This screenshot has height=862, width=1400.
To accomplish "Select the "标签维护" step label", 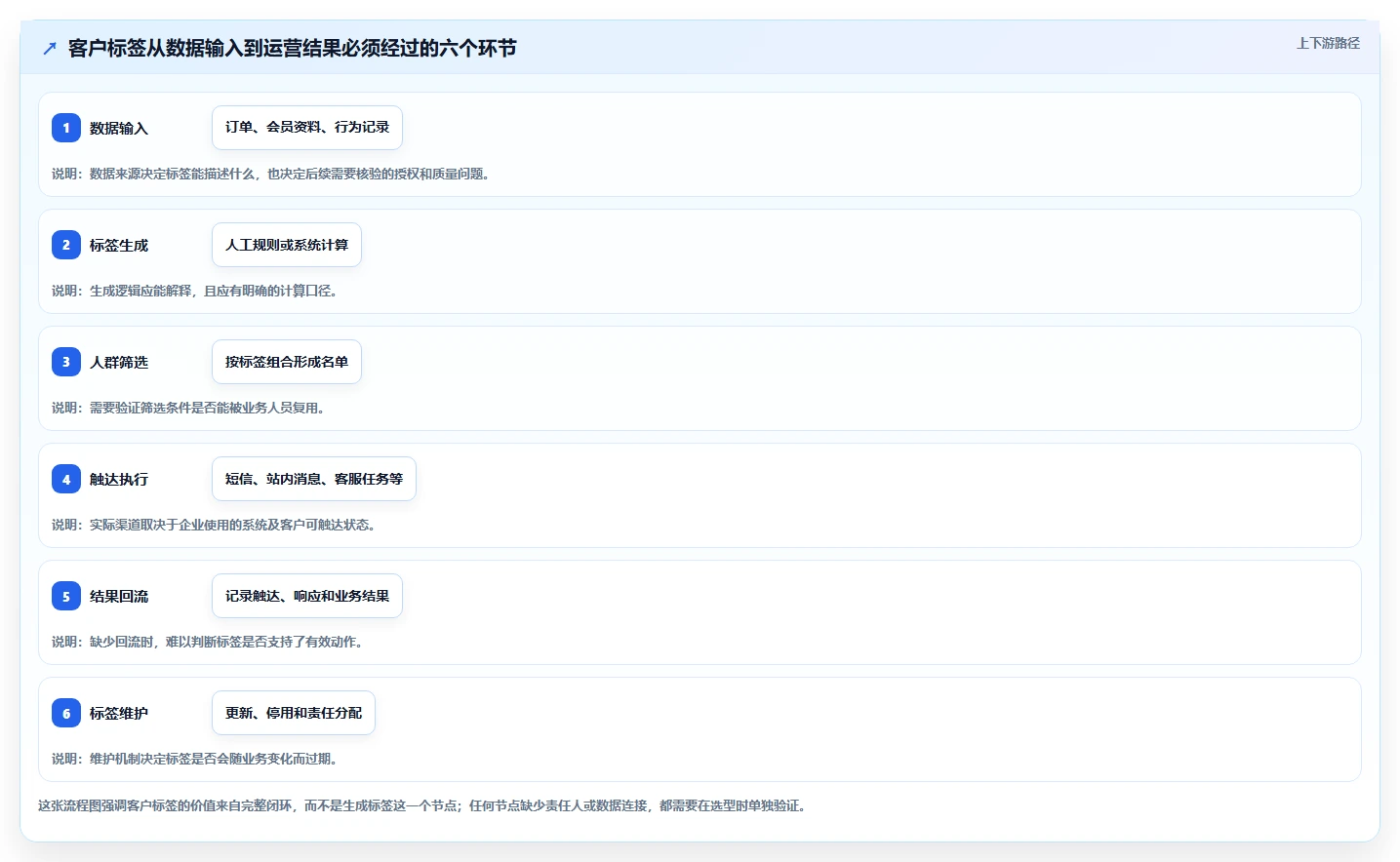I will coord(119,713).
